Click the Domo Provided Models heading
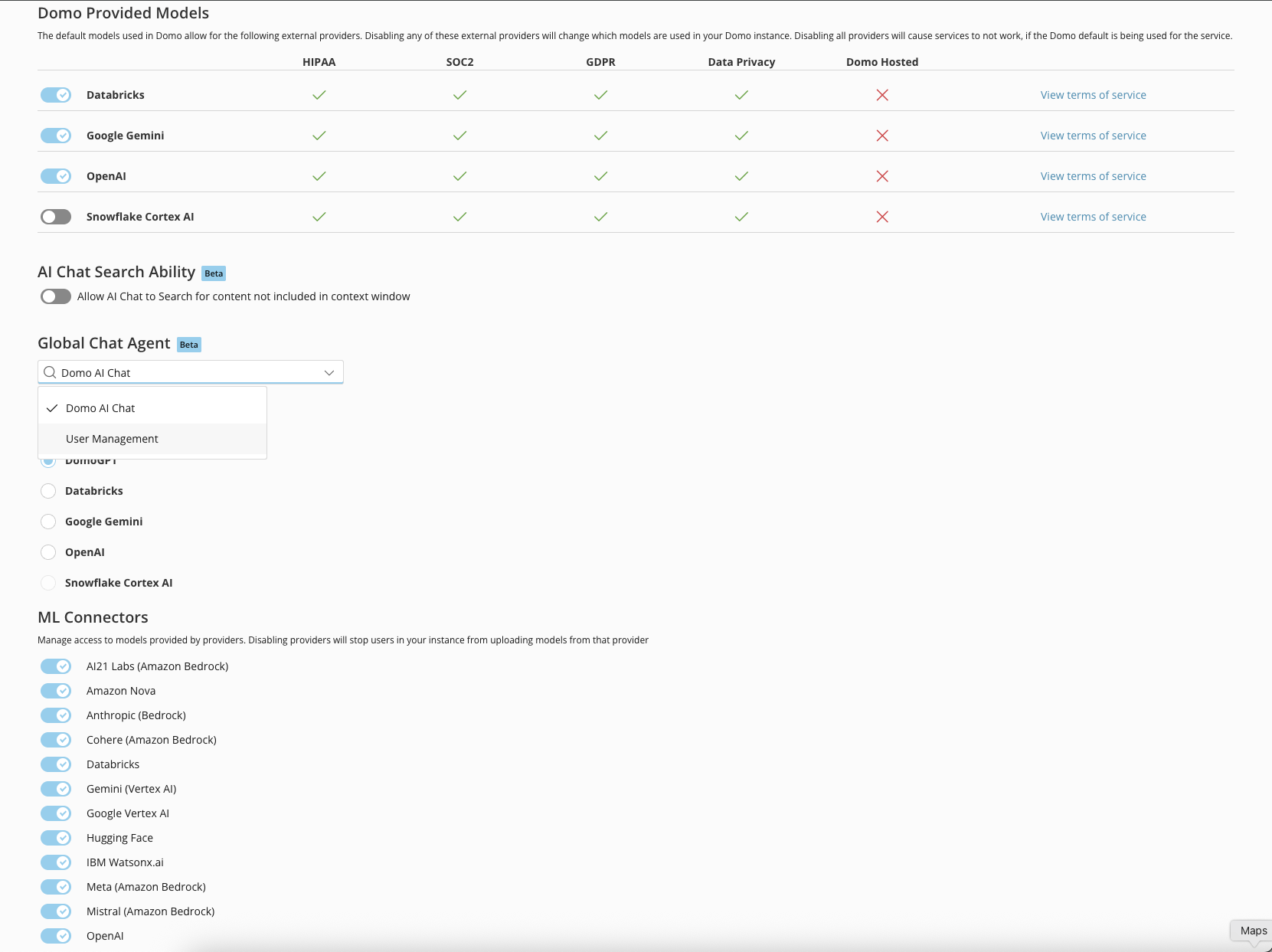The width and height of the screenshot is (1272, 952). pos(123,13)
